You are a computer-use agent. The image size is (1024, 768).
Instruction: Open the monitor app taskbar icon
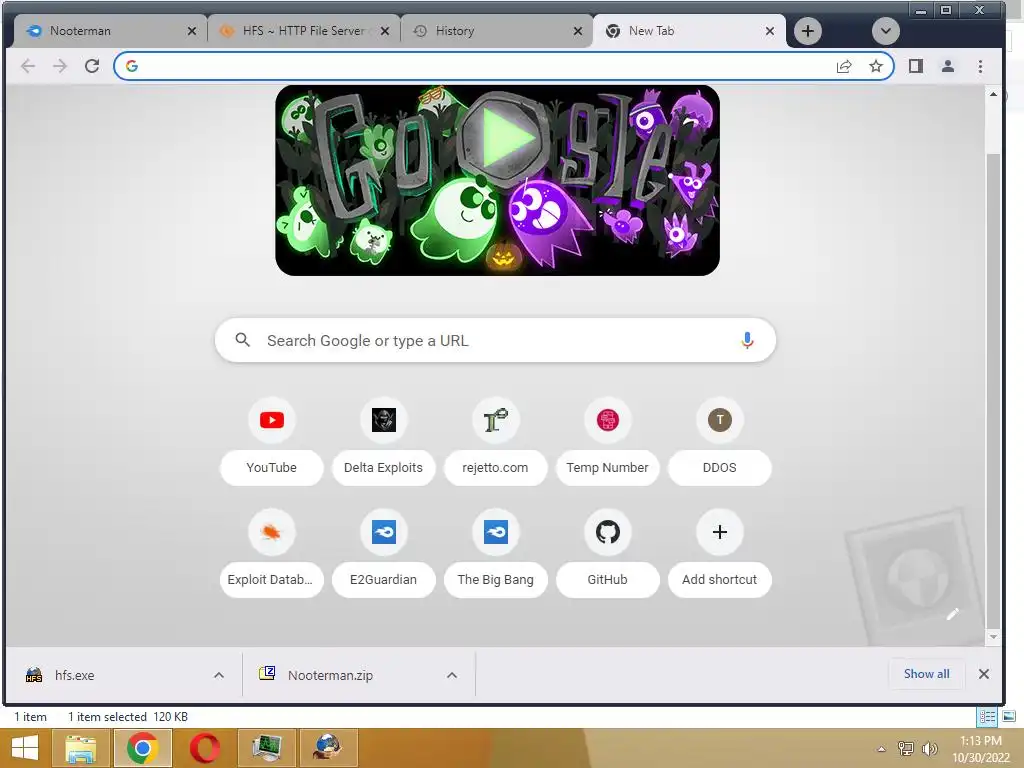266,748
